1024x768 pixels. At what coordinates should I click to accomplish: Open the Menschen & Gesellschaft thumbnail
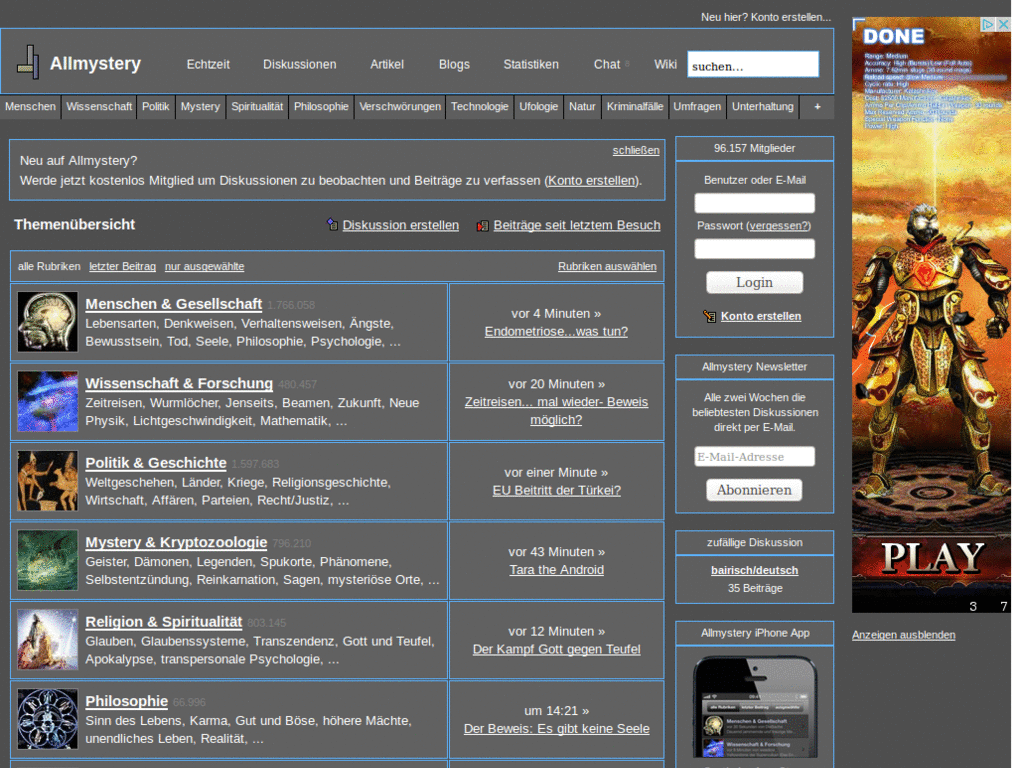click(x=47, y=322)
